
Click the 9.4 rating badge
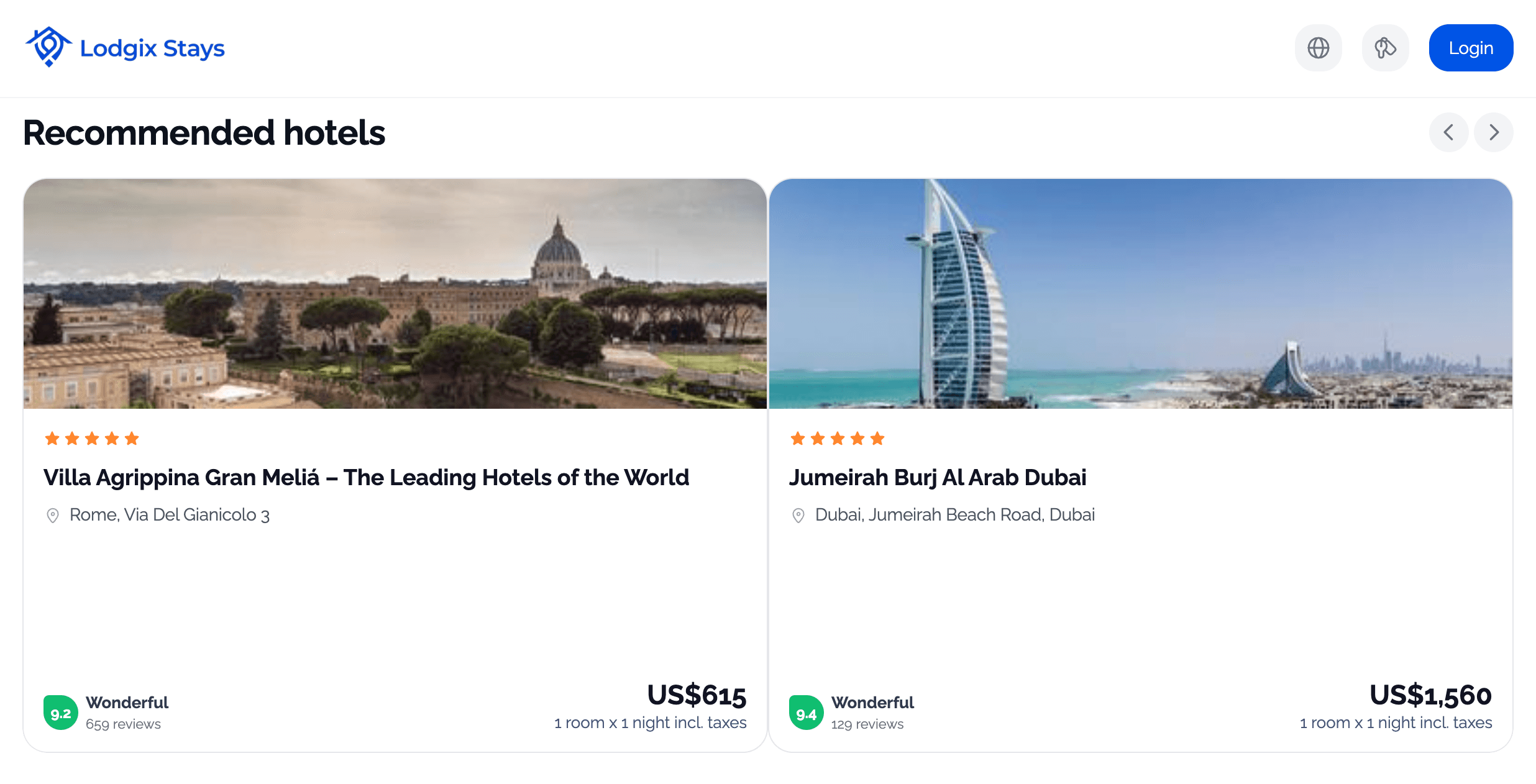(807, 713)
